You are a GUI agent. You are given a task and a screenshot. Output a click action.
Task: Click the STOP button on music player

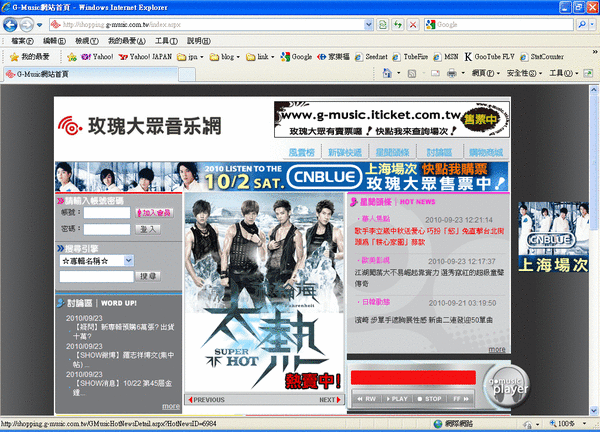(x=429, y=399)
